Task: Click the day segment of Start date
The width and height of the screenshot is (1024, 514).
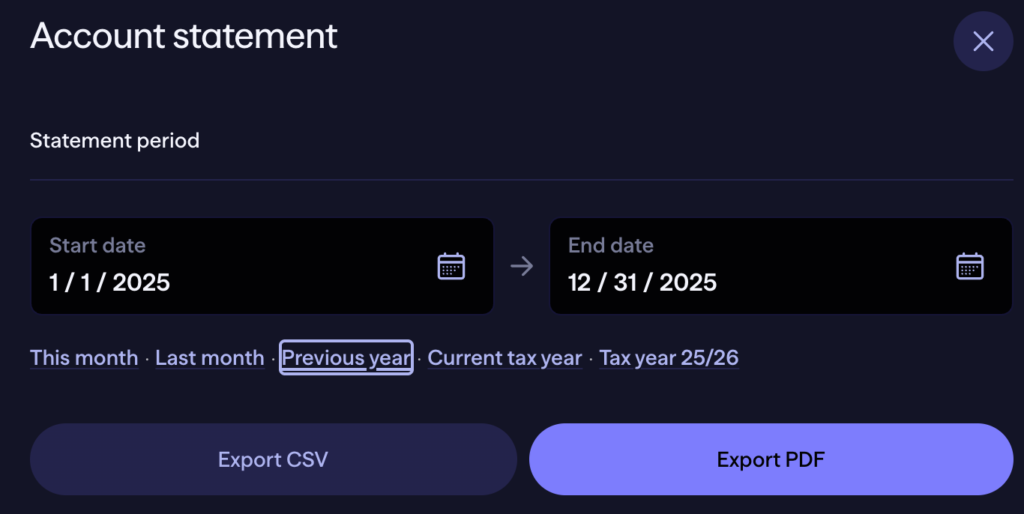Action: click(x=84, y=283)
